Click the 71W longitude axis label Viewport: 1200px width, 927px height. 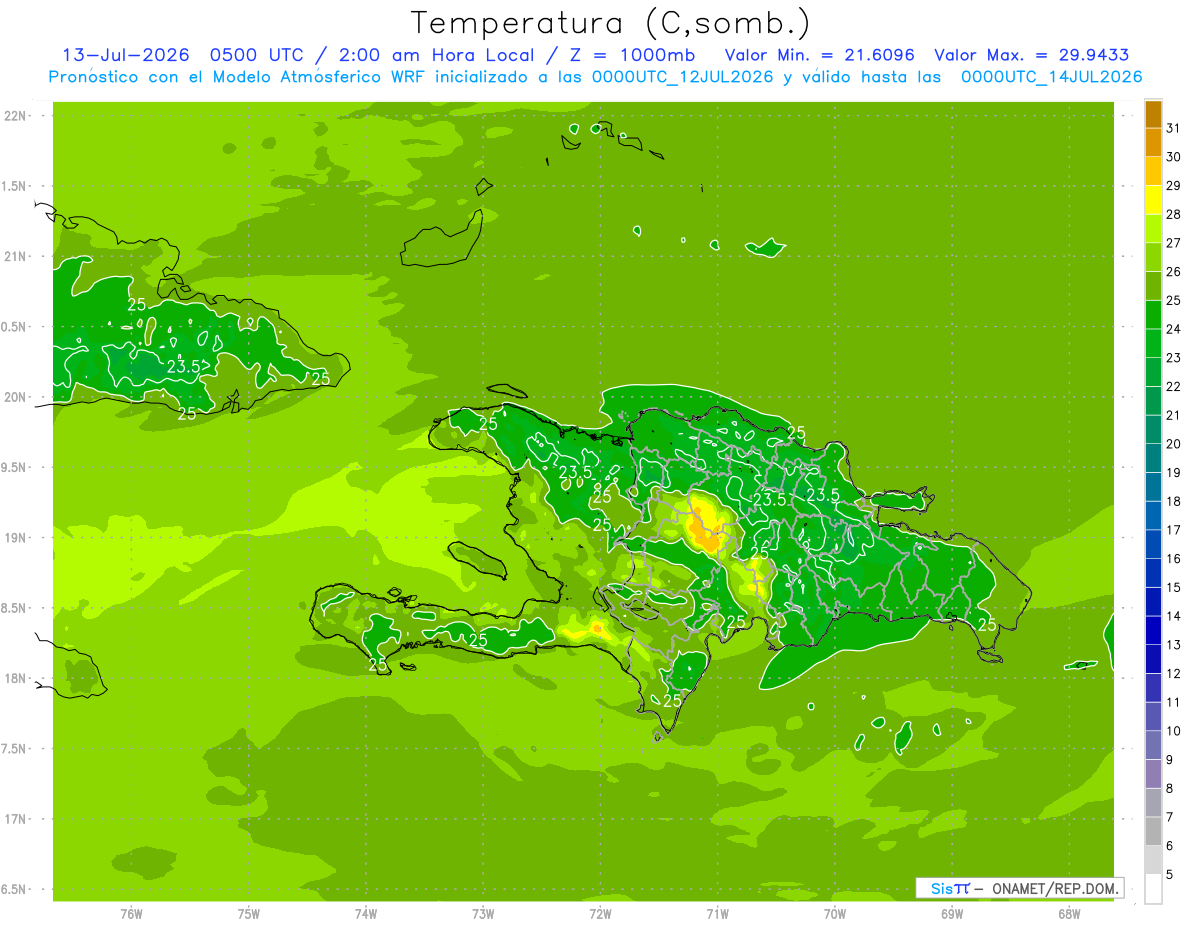[717, 914]
